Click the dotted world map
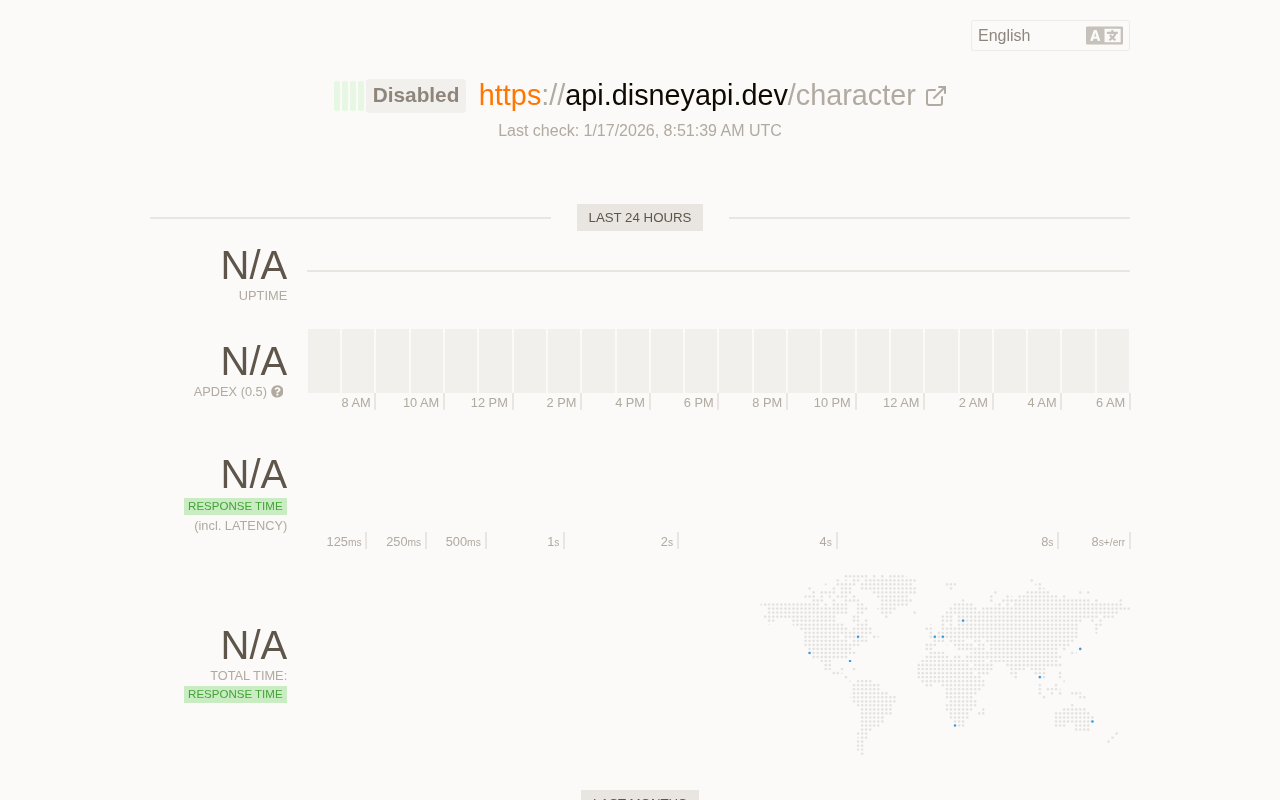The height and width of the screenshot is (800, 1280). click(x=944, y=664)
